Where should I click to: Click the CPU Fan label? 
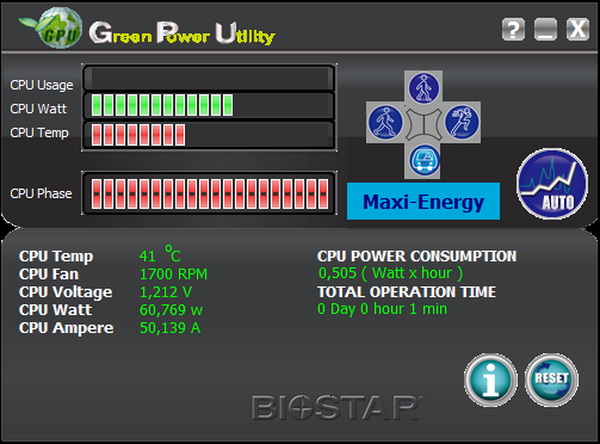click(x=49, y=274)
